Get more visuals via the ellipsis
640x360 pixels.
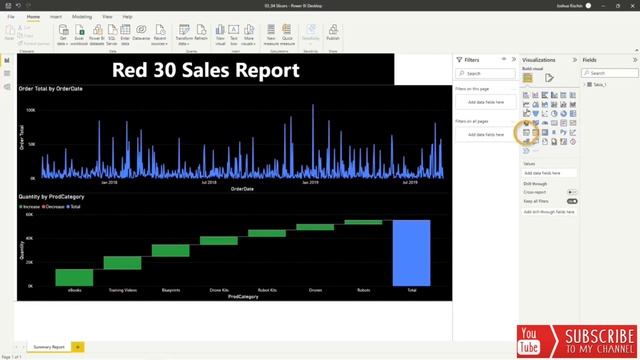[536, 151]
